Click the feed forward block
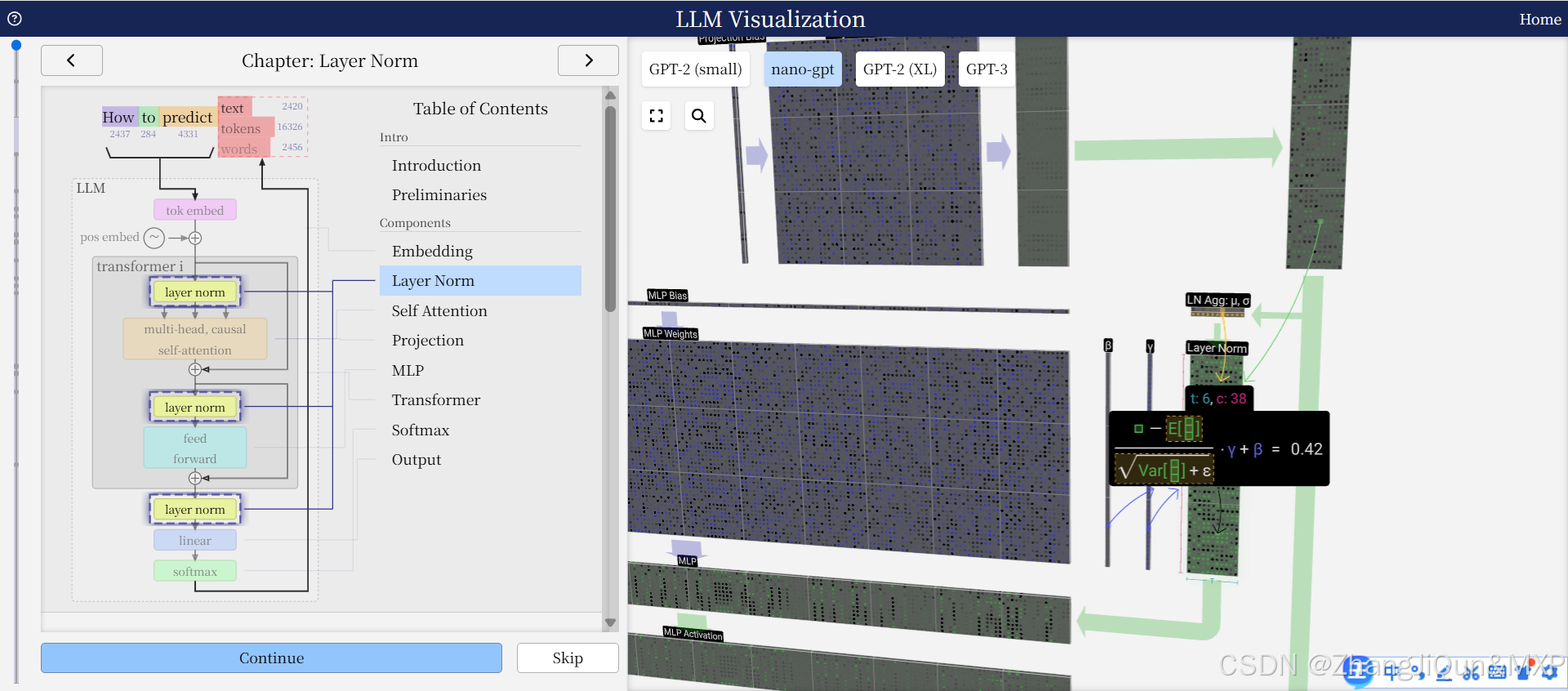 [195, 448]
